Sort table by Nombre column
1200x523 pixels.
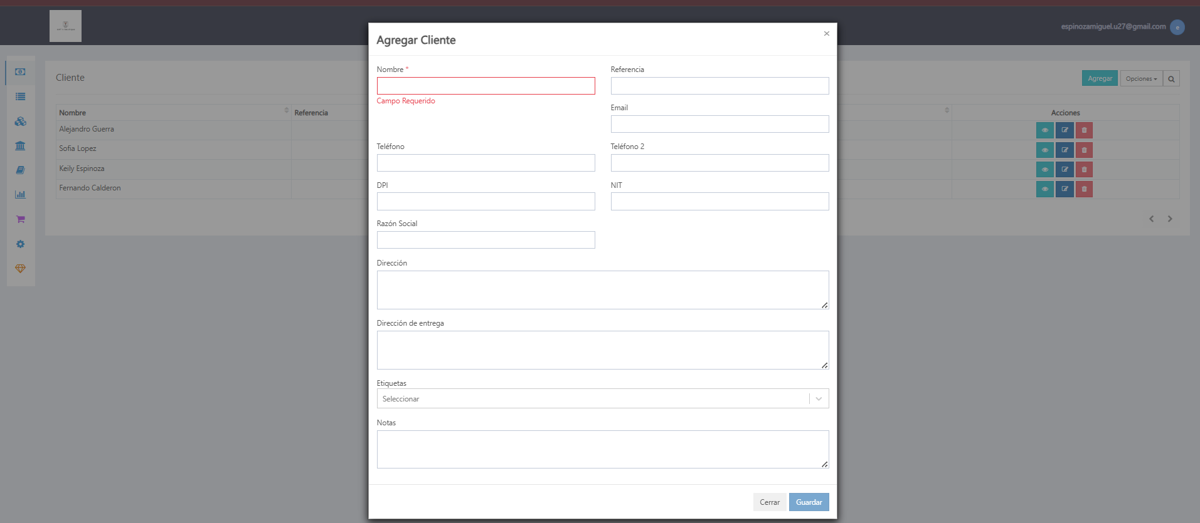172,112
